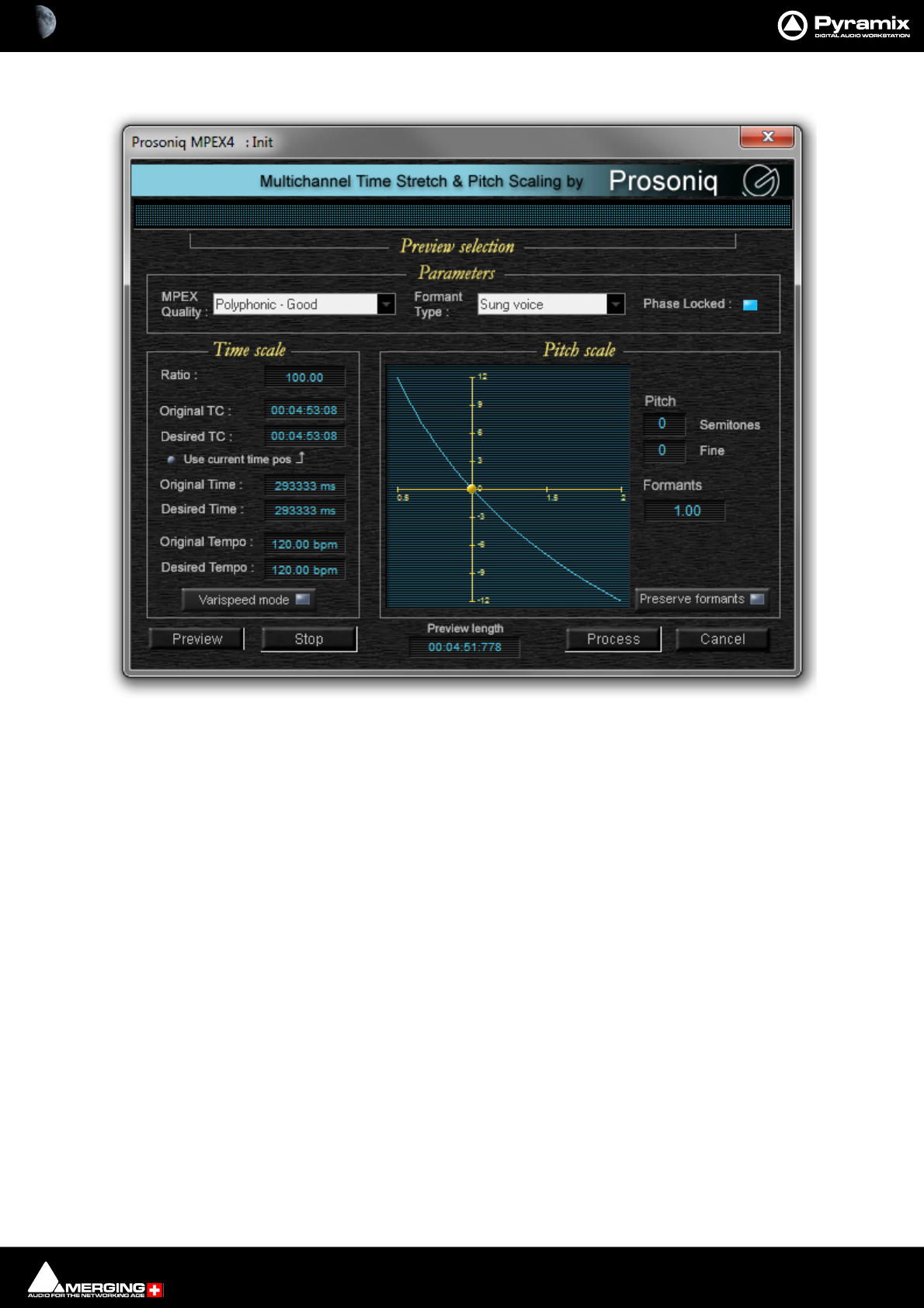Click the Cancel button

pyautogui.click(x=723, y=638)
